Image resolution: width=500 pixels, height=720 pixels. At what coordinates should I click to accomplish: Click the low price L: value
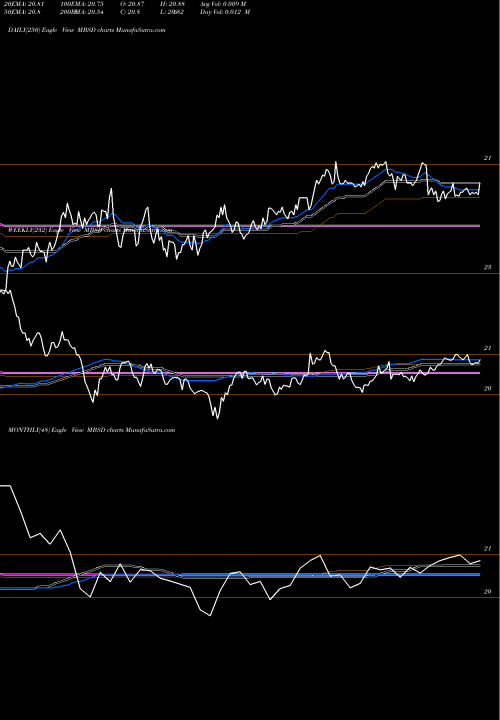click(172, 12)
